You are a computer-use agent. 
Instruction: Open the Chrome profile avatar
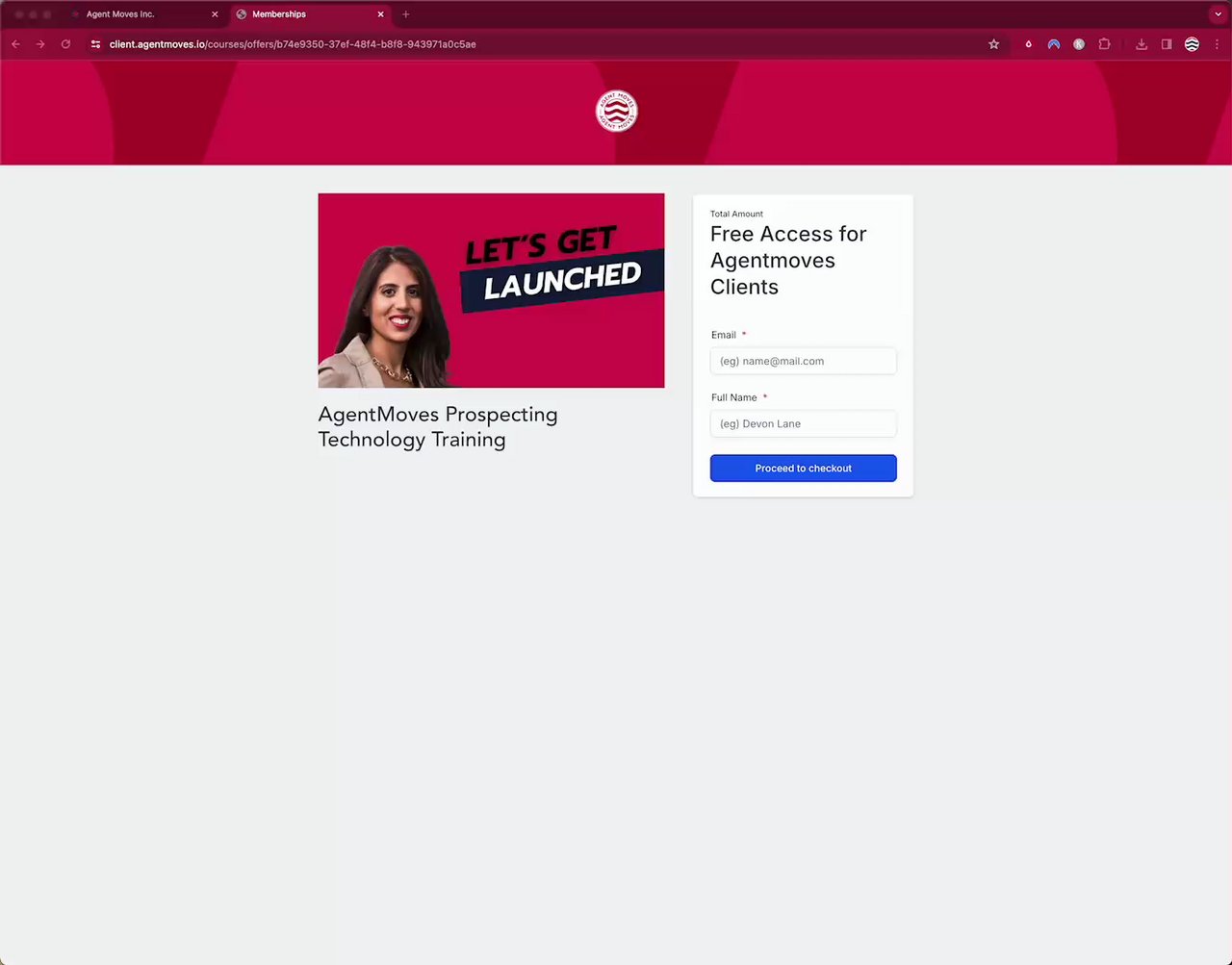1192,44
